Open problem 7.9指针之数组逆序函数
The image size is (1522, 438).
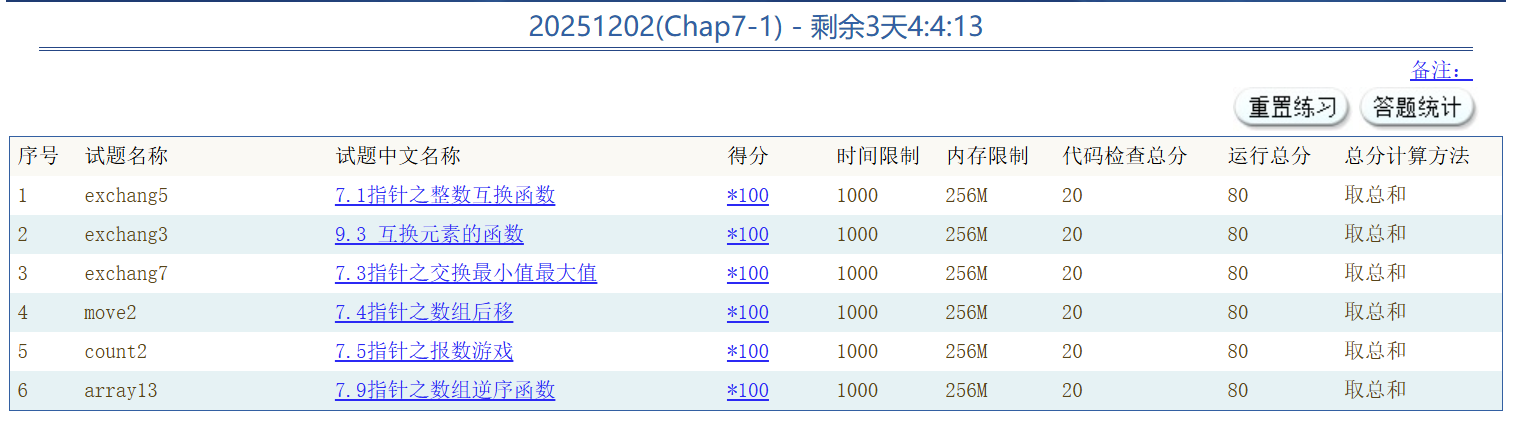445,390
